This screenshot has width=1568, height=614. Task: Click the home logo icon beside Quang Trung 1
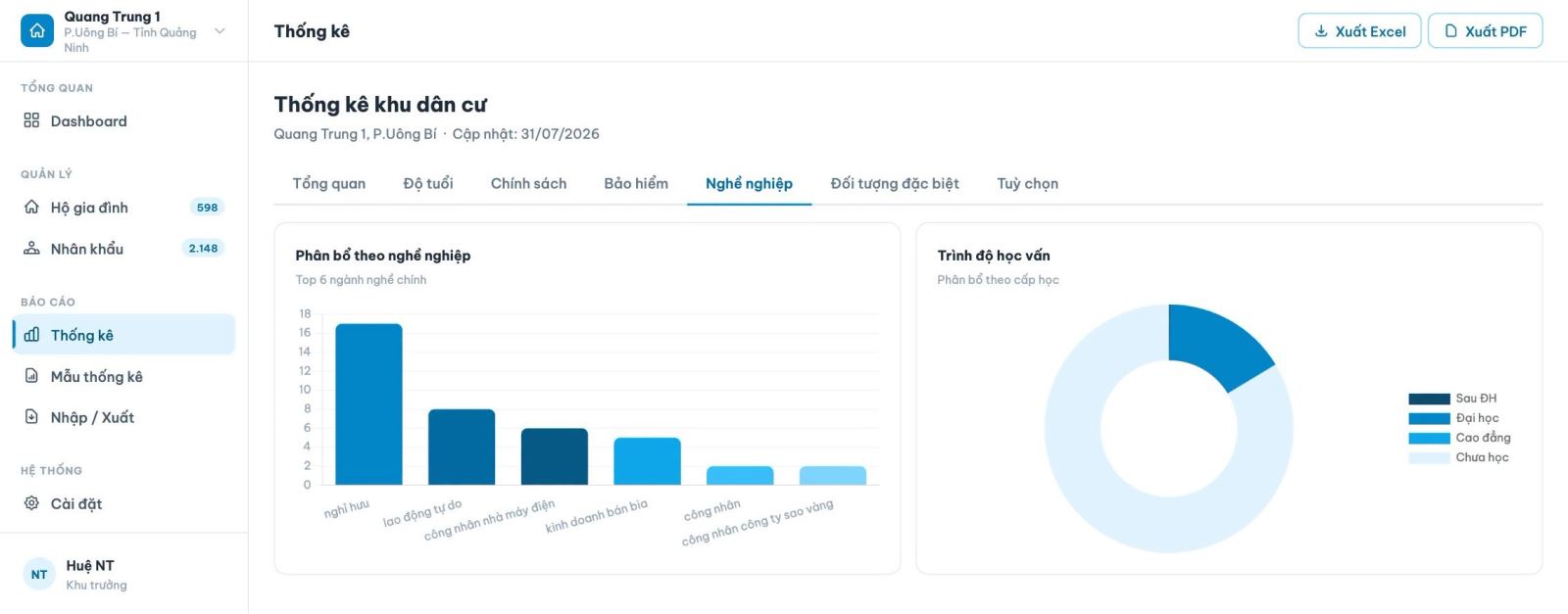37,30
